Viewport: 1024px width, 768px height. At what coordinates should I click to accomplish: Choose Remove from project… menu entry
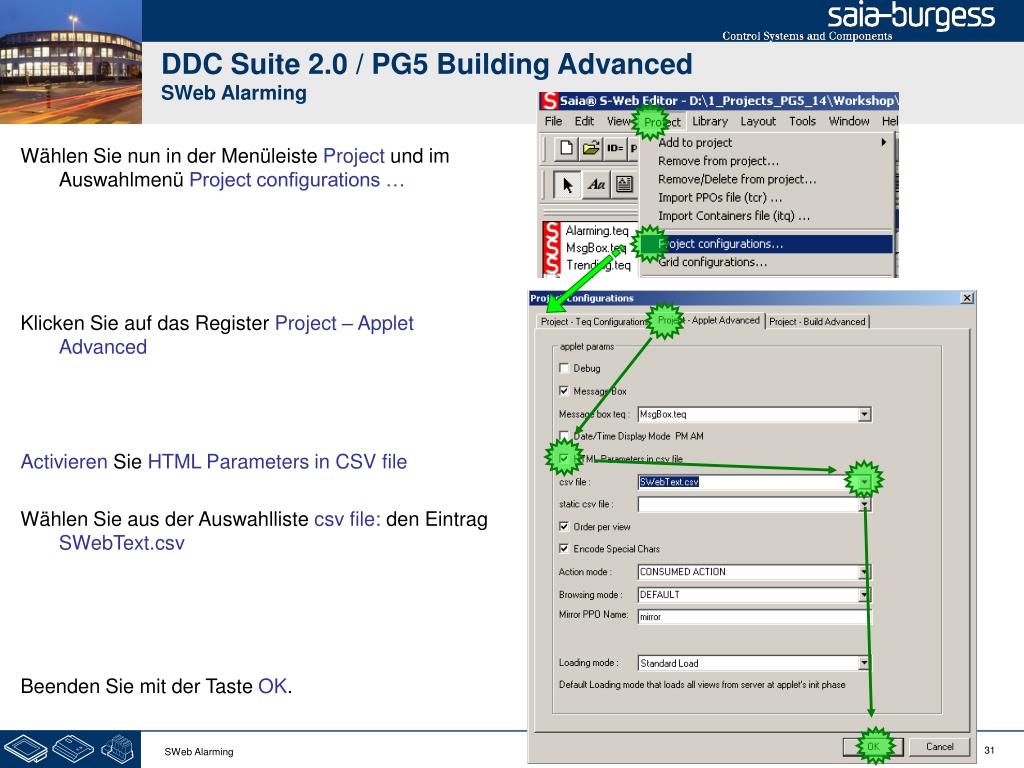(718, 161)
